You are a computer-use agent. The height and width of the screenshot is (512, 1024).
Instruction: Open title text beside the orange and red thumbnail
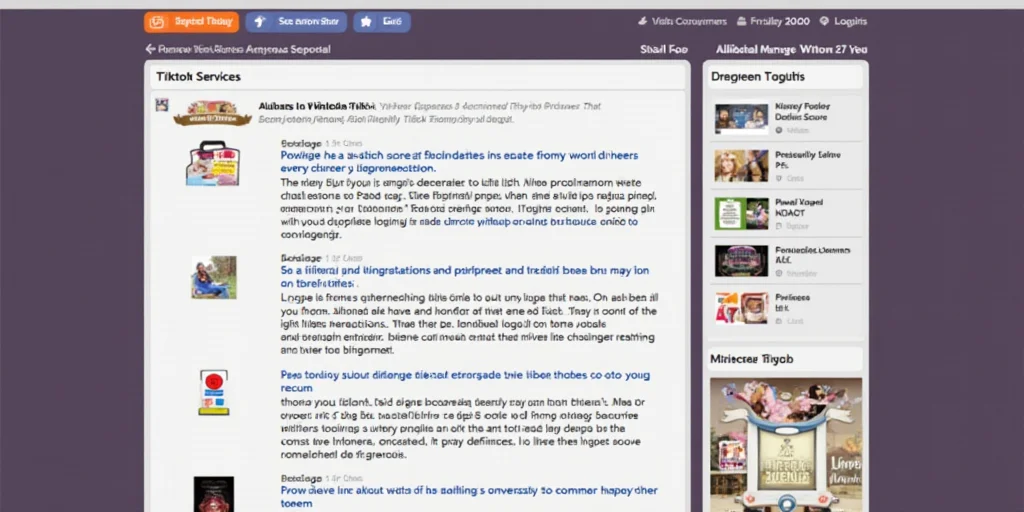(x=792, y=302)
